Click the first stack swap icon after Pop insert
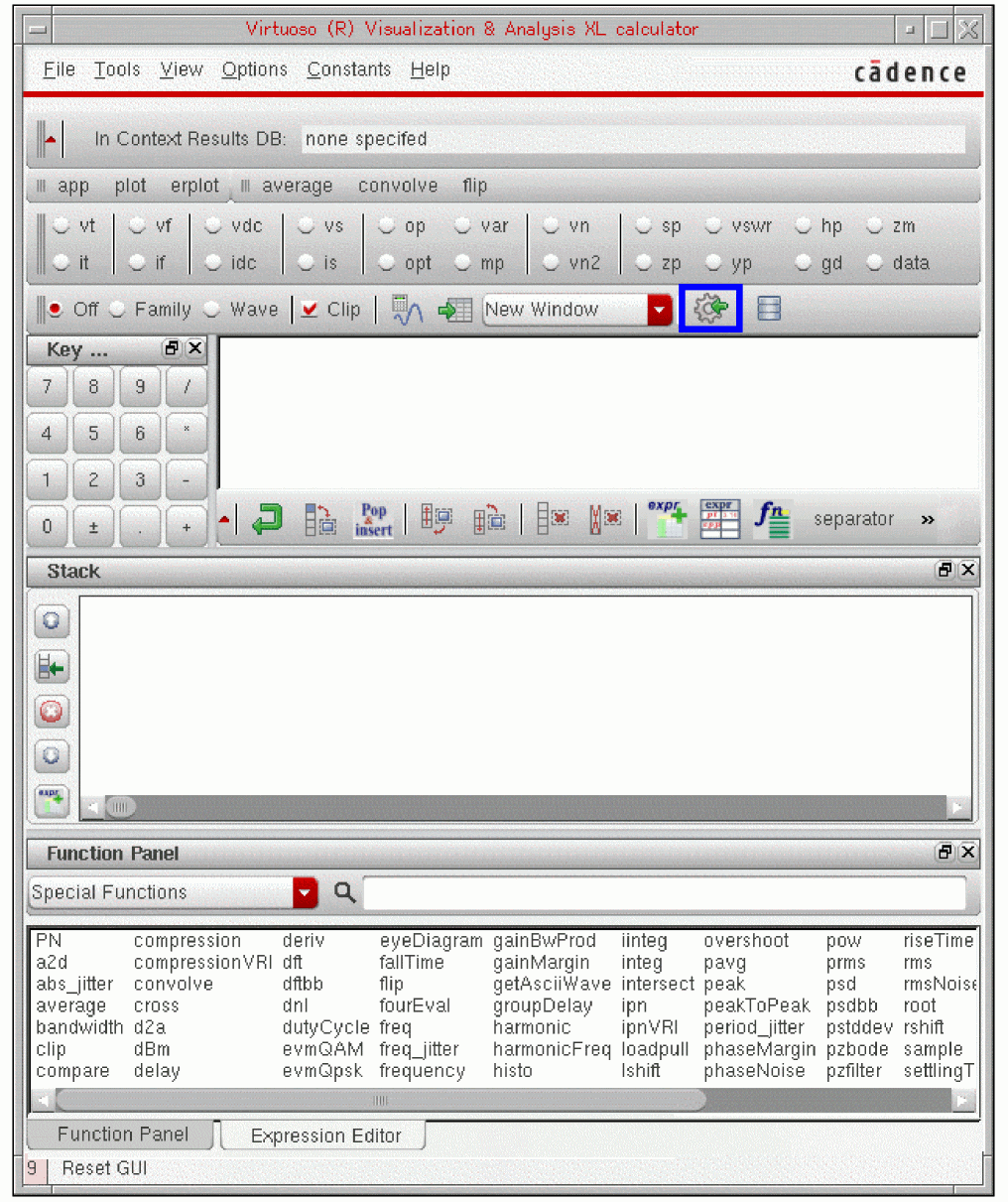Image resolution: width=1008 pixels, height=1202 pixels. (x=437, y=519)
